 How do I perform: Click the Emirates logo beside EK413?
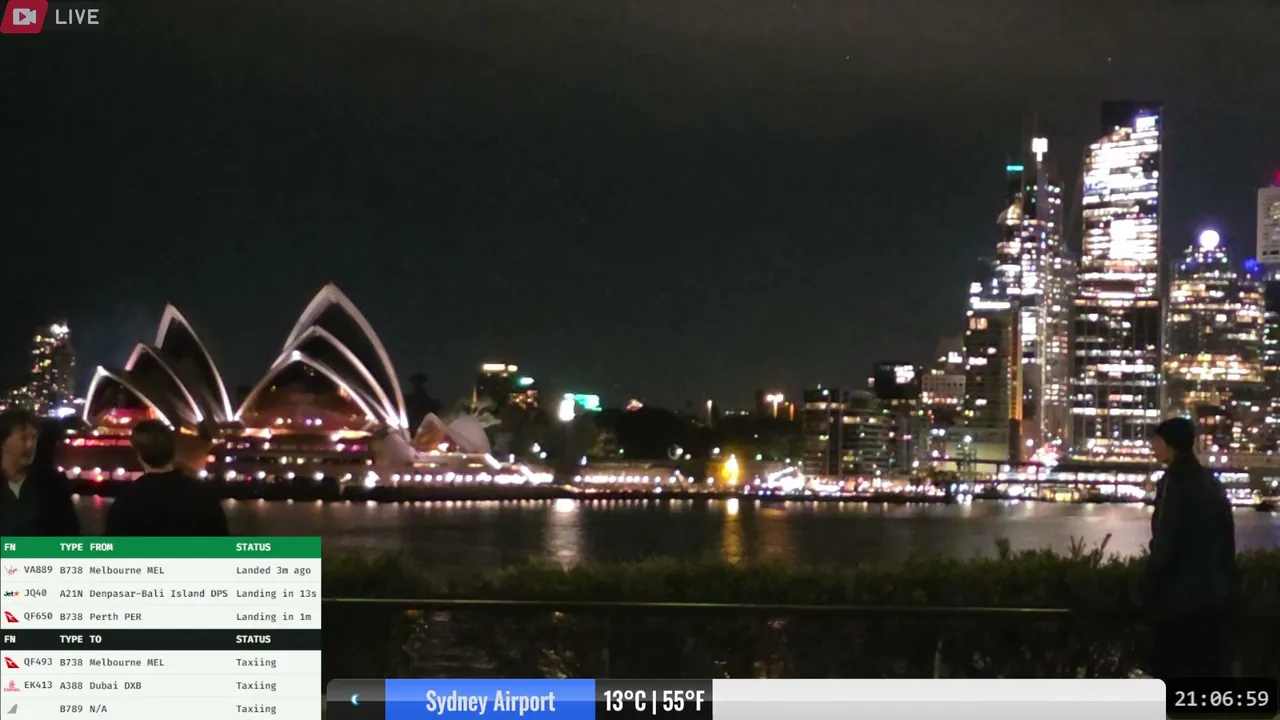(x=12, y=685)
